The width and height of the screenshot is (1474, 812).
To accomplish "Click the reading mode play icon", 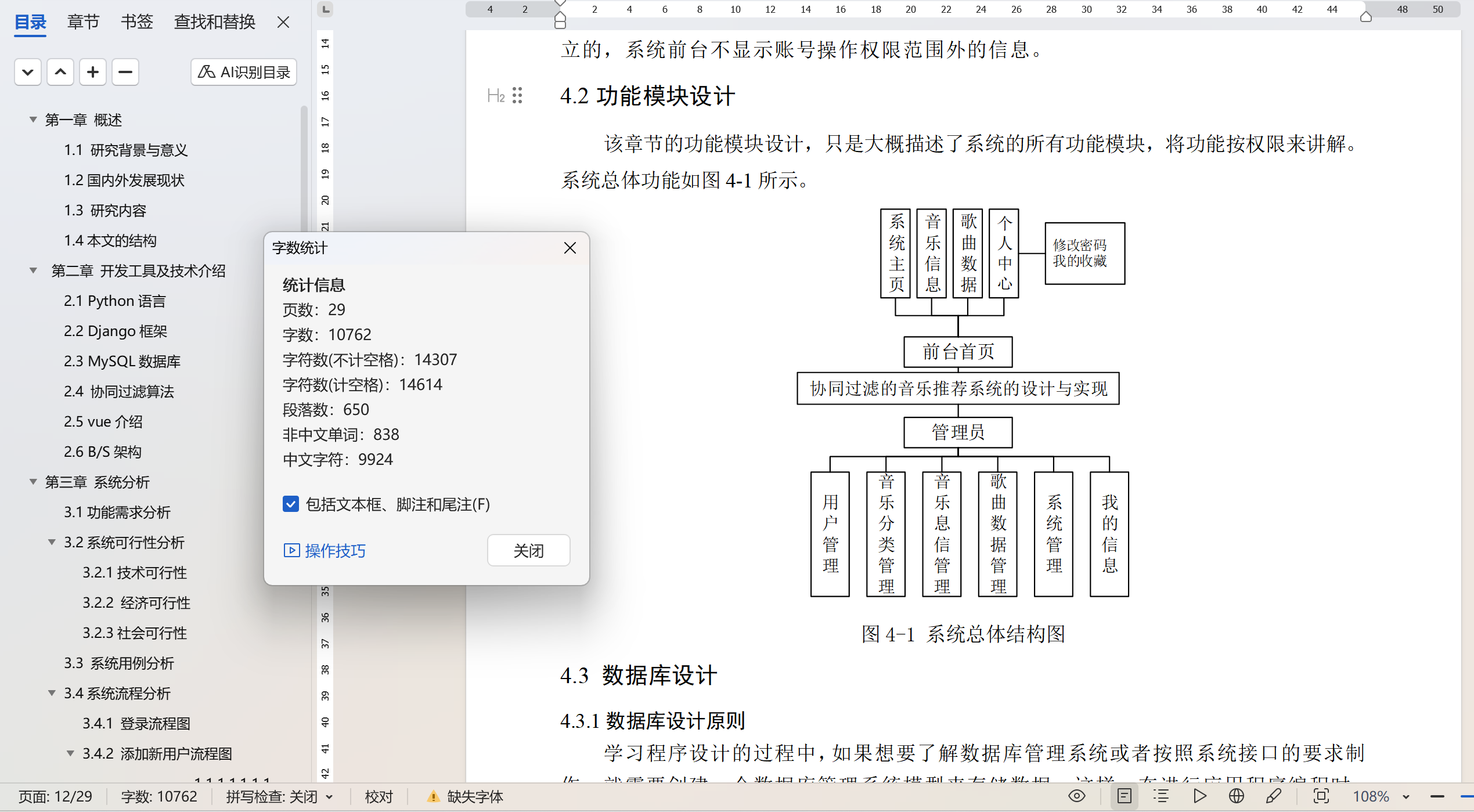I will (1199, 796).
